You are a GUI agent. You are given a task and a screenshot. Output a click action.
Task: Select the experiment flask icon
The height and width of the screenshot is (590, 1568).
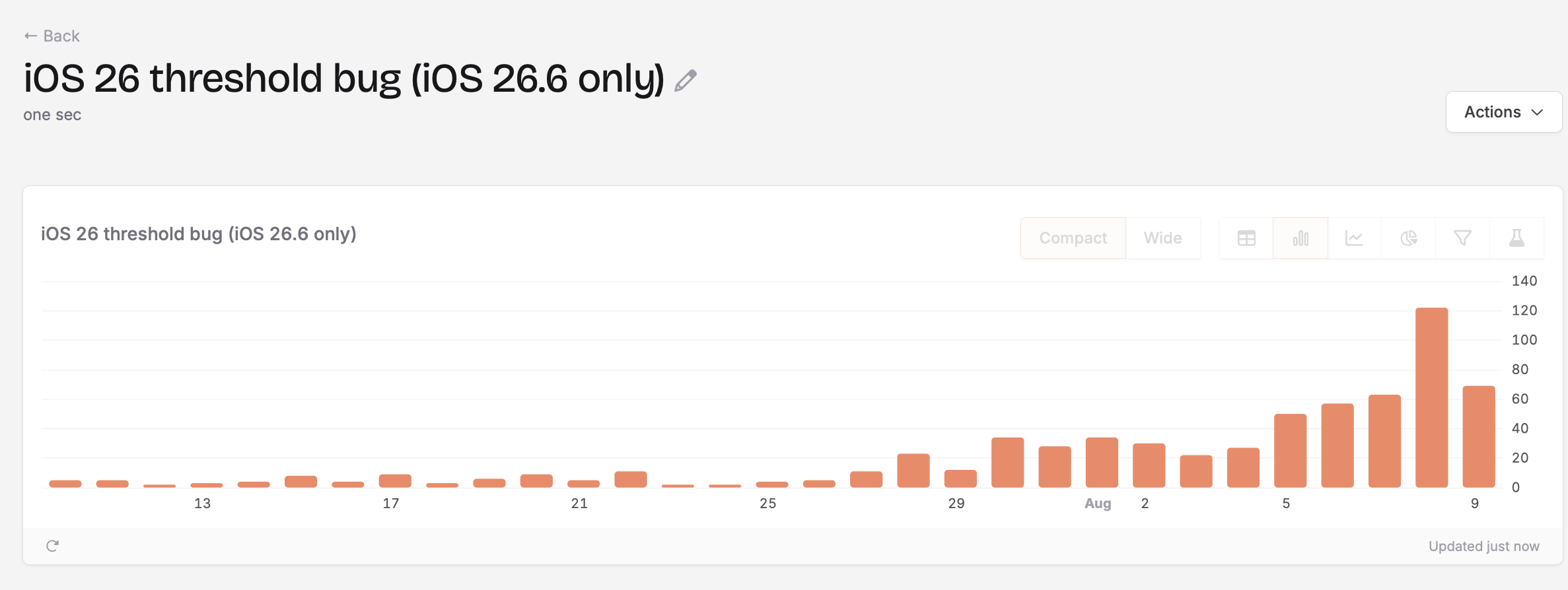[1517, 238]
